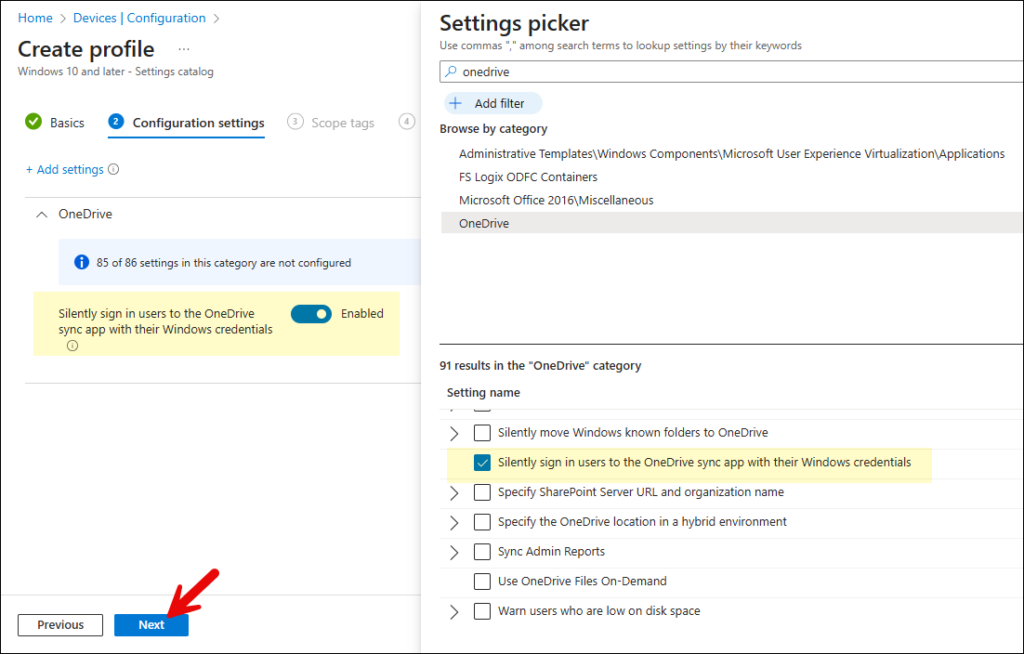Expand Warn users low on disk space row
This screenshot has height=654, width=1024.
click(x=455, y=612)
